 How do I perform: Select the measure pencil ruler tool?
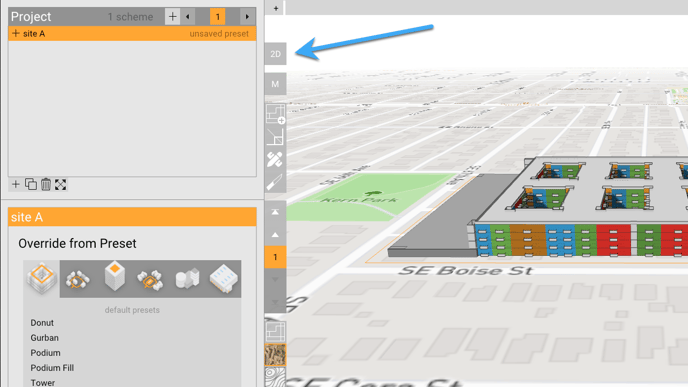(275, 160)
